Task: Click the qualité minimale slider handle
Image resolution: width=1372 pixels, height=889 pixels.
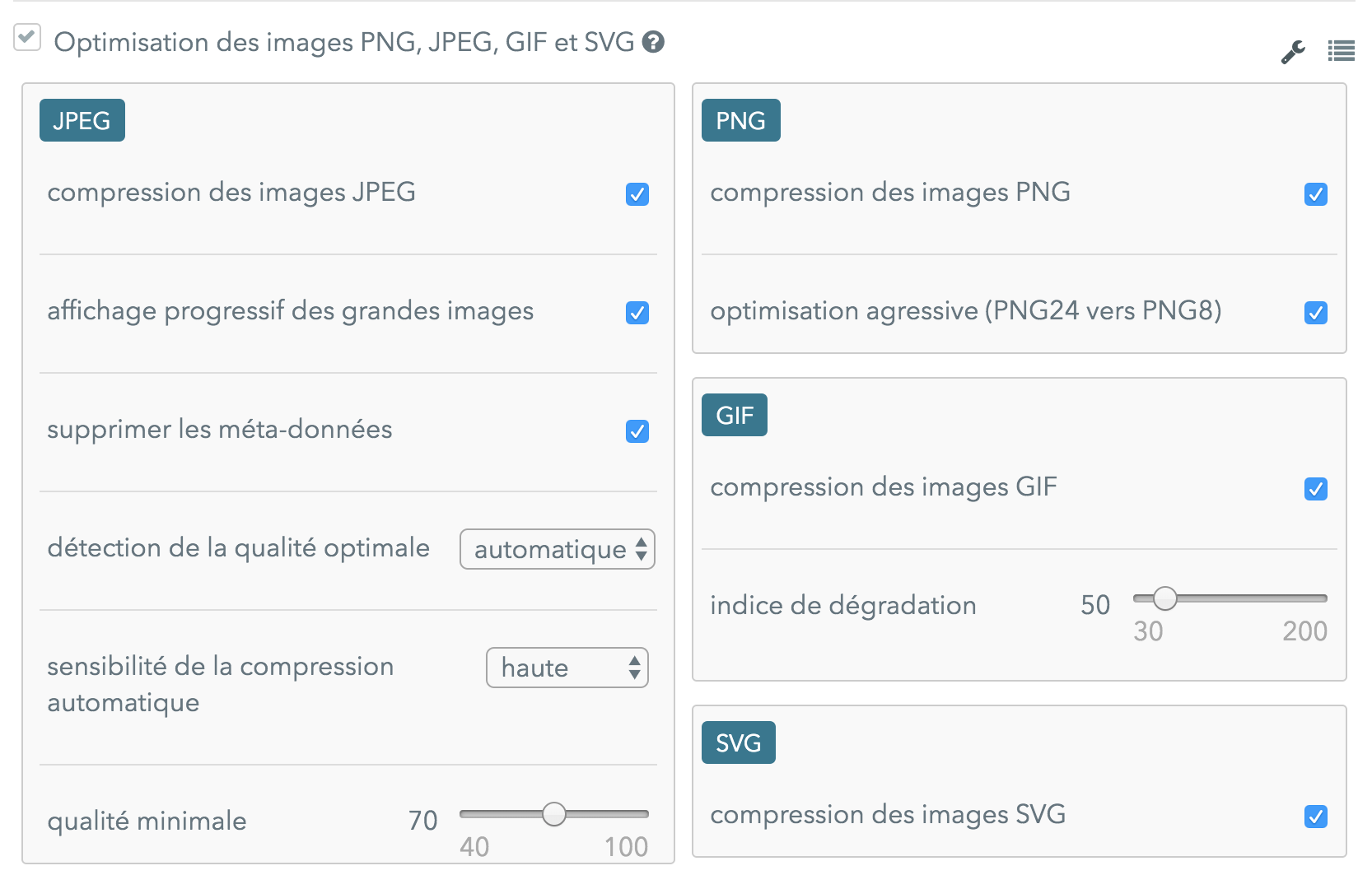Action: (554, 814)
